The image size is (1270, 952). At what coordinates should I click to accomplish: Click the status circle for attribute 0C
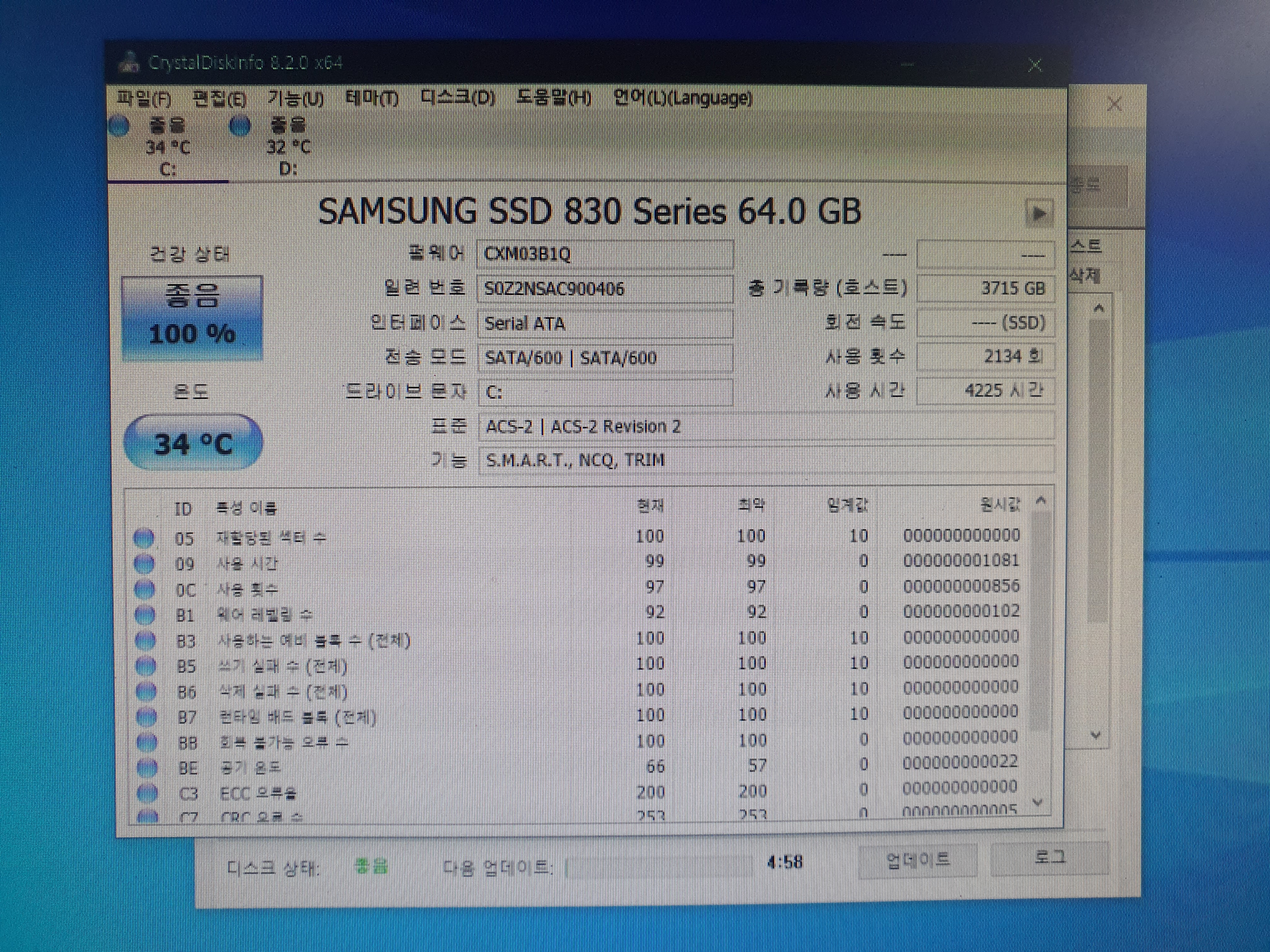[x=144, y=590]
